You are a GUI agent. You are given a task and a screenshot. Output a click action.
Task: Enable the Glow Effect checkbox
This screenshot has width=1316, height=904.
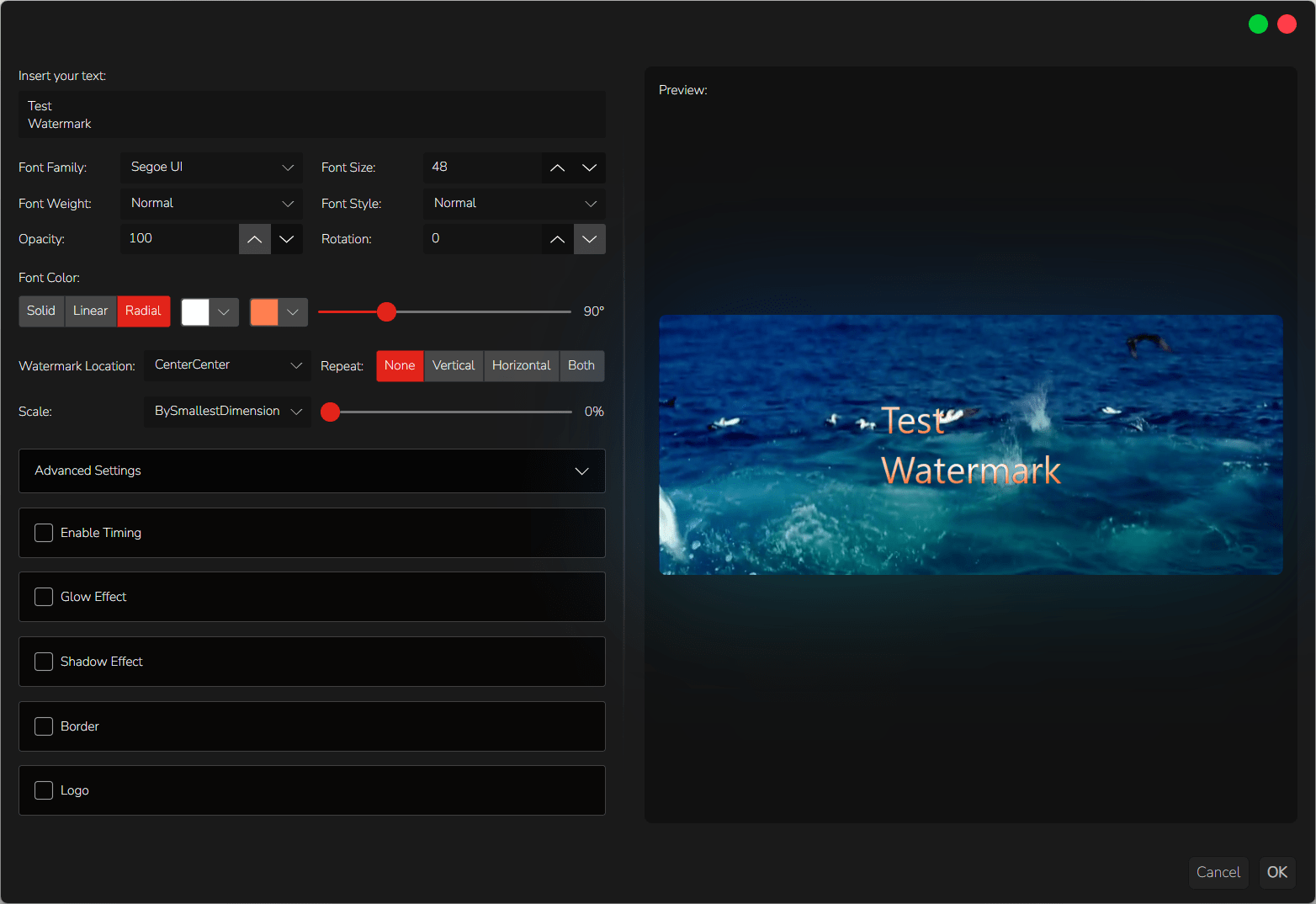coord(44,597)
